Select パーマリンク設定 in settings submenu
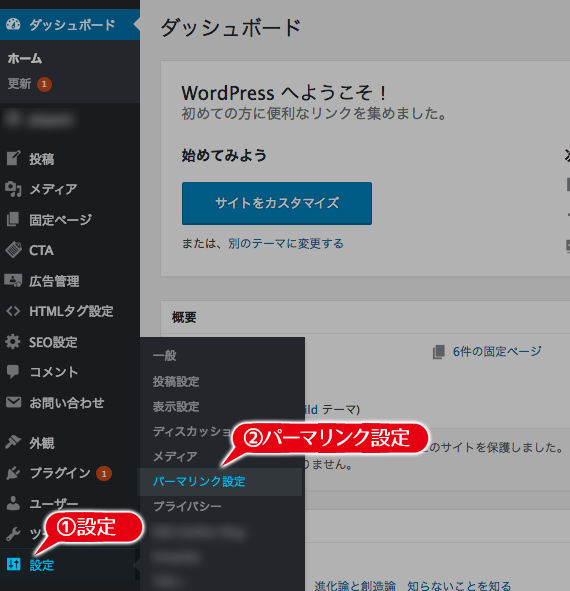The height and width of the screenshot is (591, 570). click(x=199, y=481)
